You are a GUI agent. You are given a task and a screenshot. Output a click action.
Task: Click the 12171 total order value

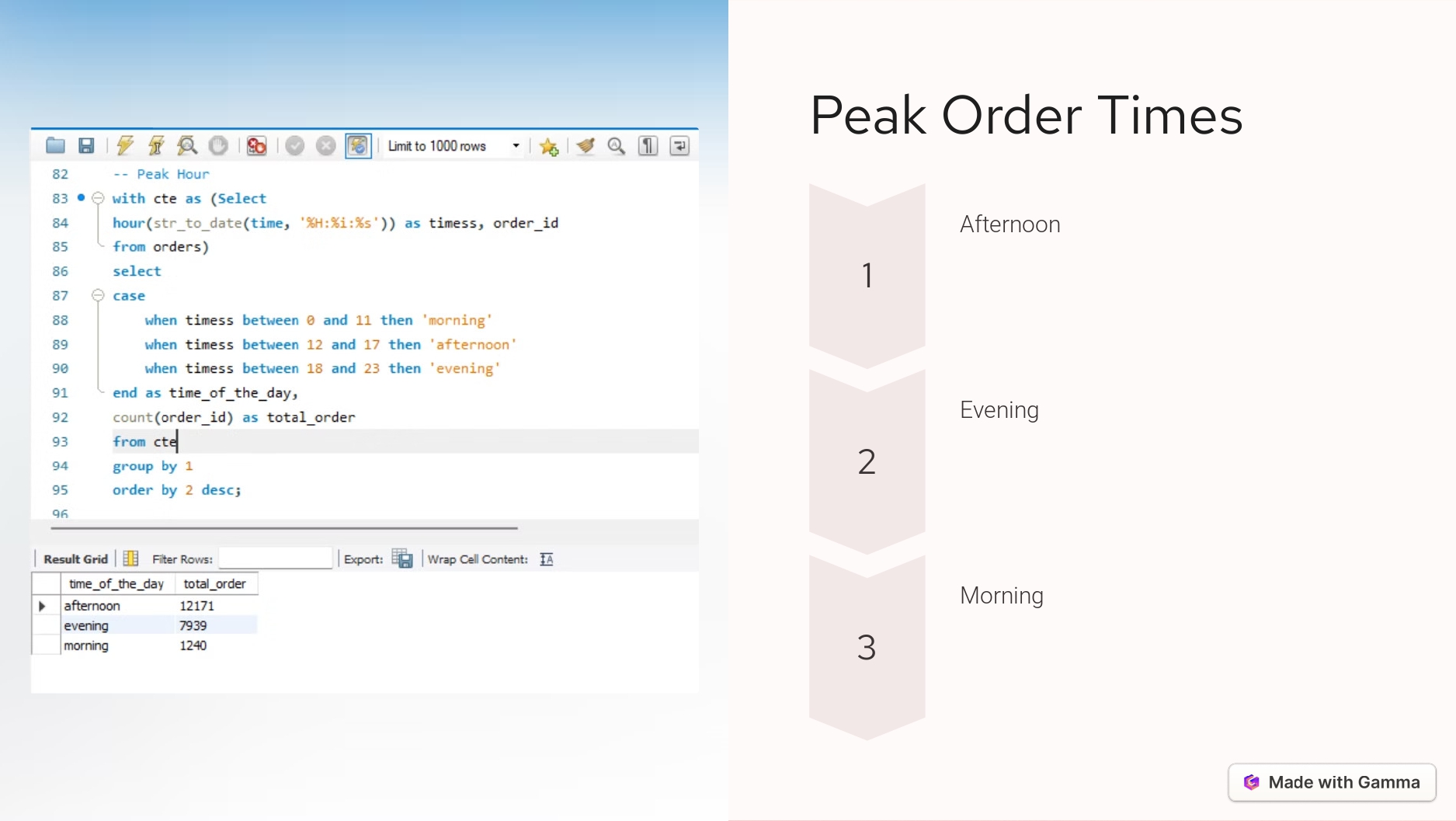point(196,606)
